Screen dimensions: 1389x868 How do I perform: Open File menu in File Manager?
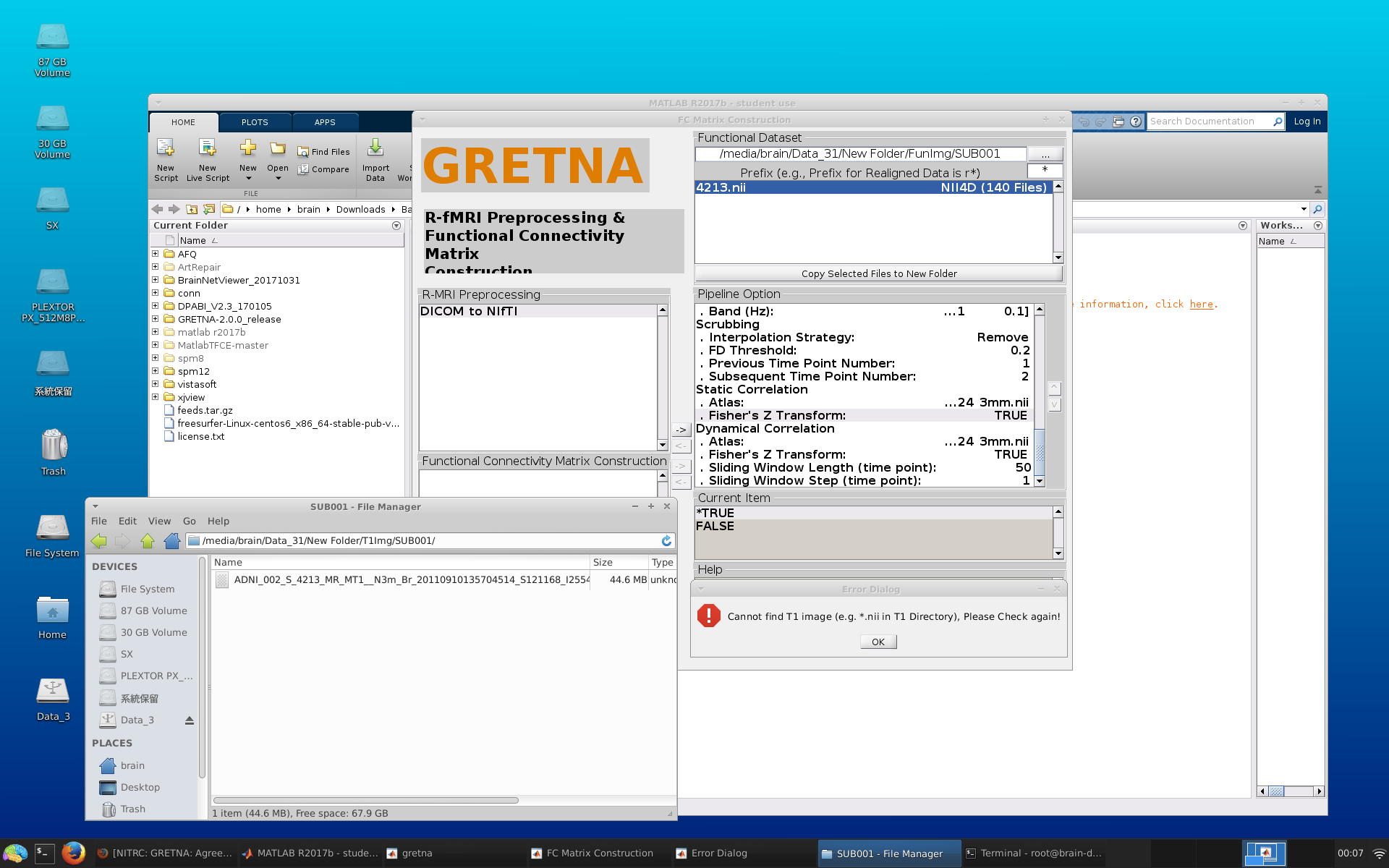point(99,521)
